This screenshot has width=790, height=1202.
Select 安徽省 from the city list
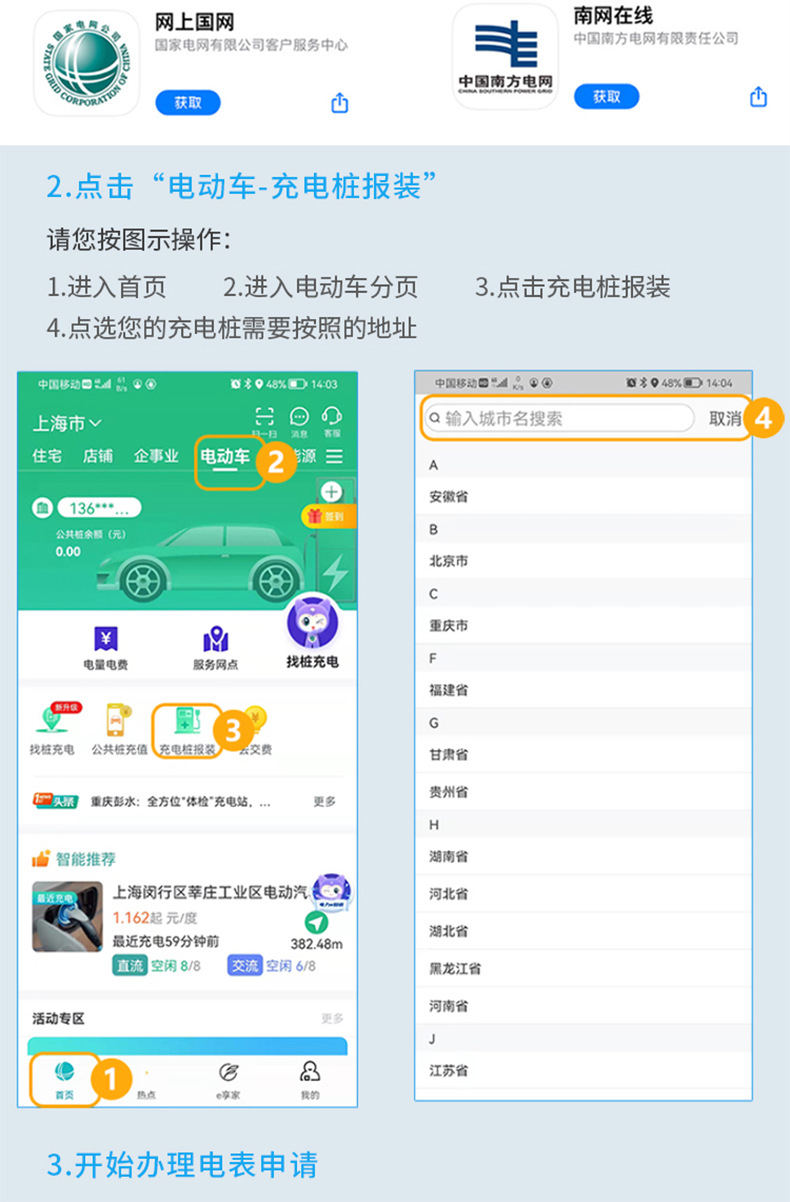pos(583,497)
